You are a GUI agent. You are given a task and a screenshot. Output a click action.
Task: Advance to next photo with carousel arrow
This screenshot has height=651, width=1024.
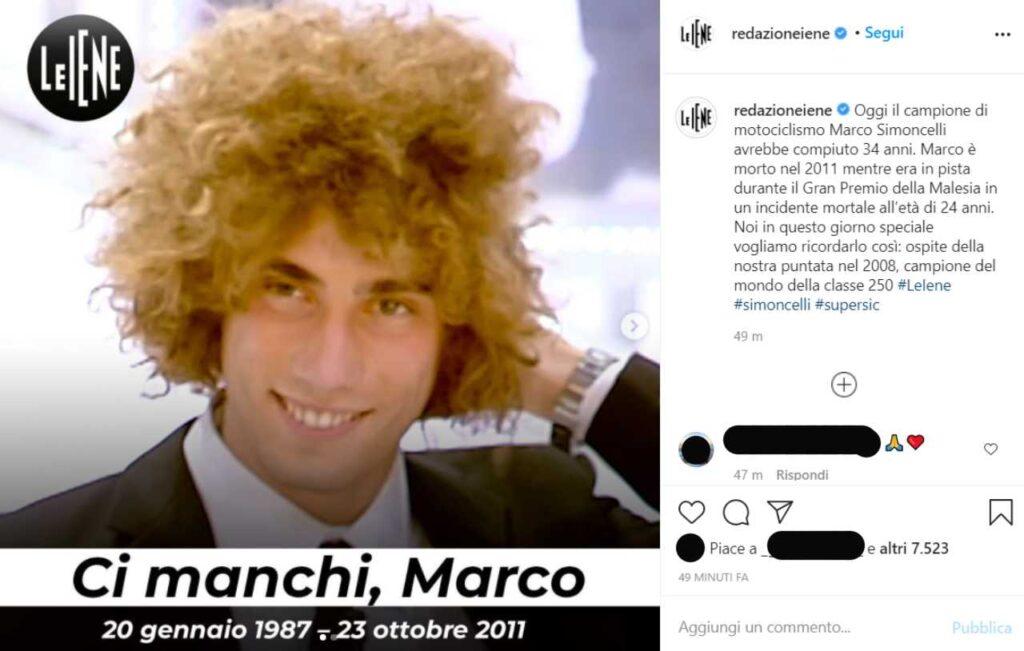point(633,325)
